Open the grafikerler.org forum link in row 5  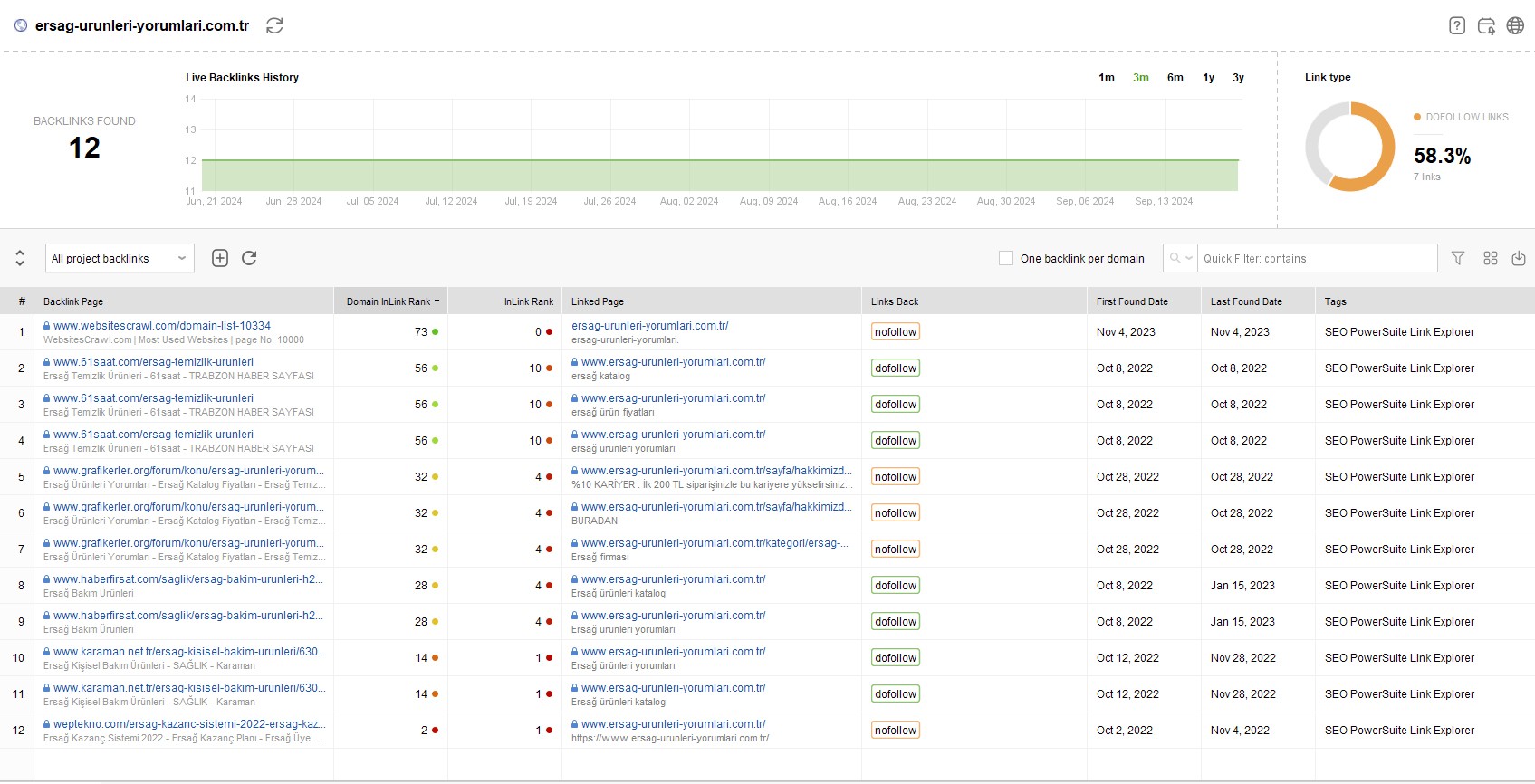click(188, 471)
